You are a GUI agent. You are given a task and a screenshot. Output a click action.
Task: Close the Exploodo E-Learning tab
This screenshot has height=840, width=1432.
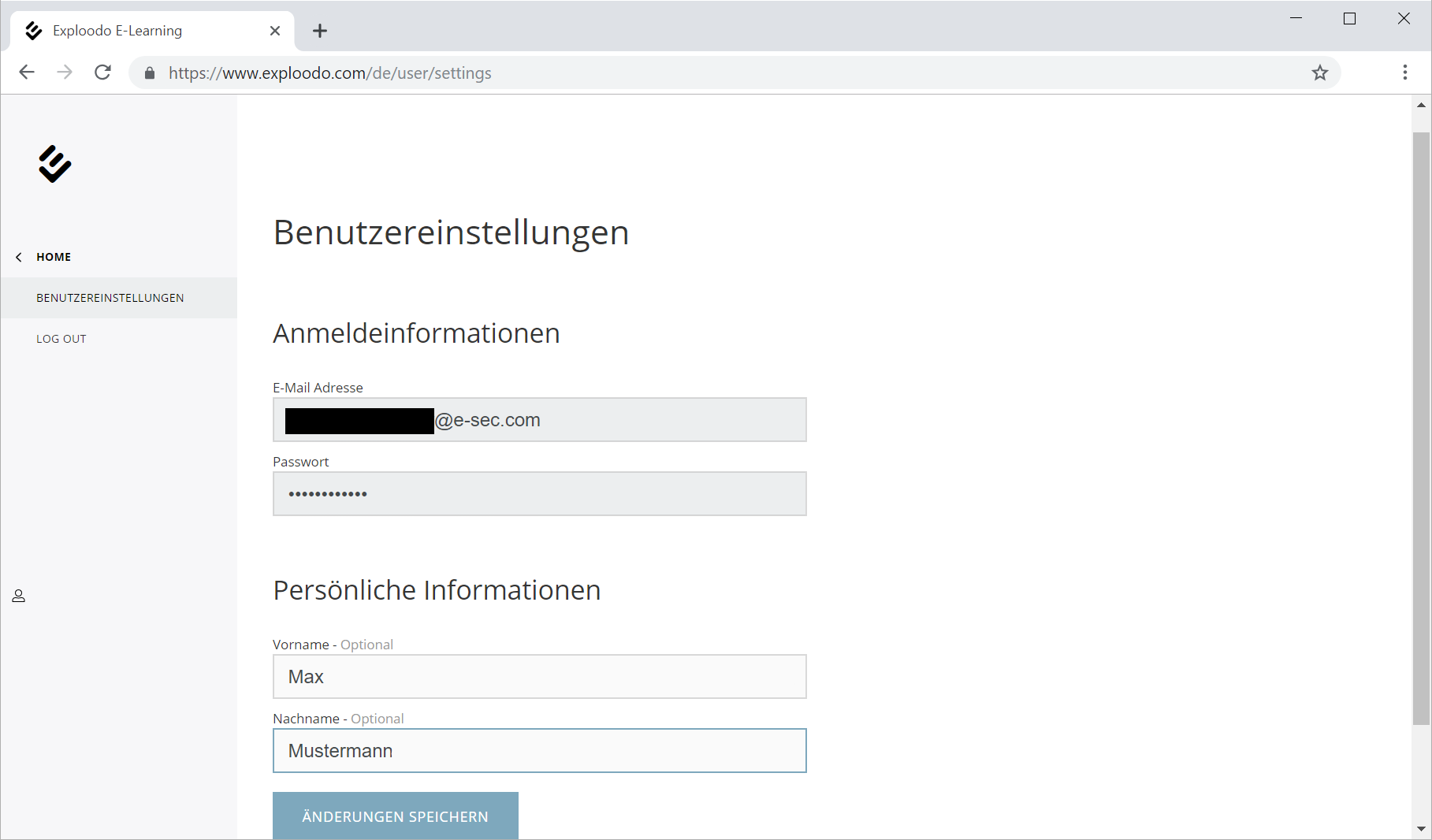(x=275, y=31)
